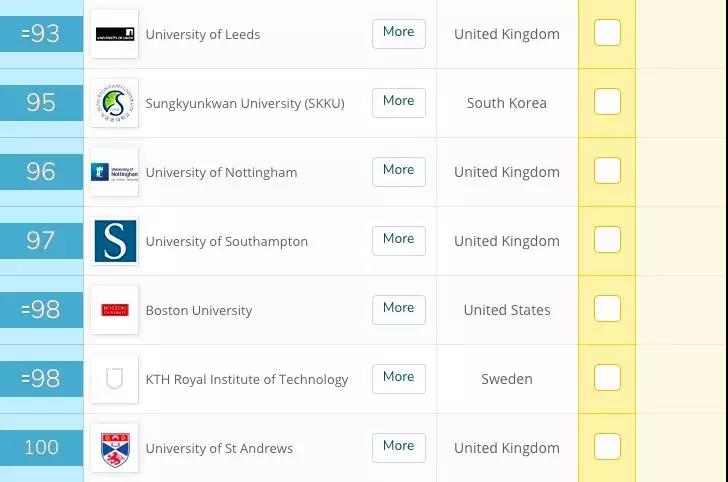Image resolution: width=728 pixels, height=482 pixels.
Task: Select the checkbox in the Southampton row
Action: tap(607, 240)
